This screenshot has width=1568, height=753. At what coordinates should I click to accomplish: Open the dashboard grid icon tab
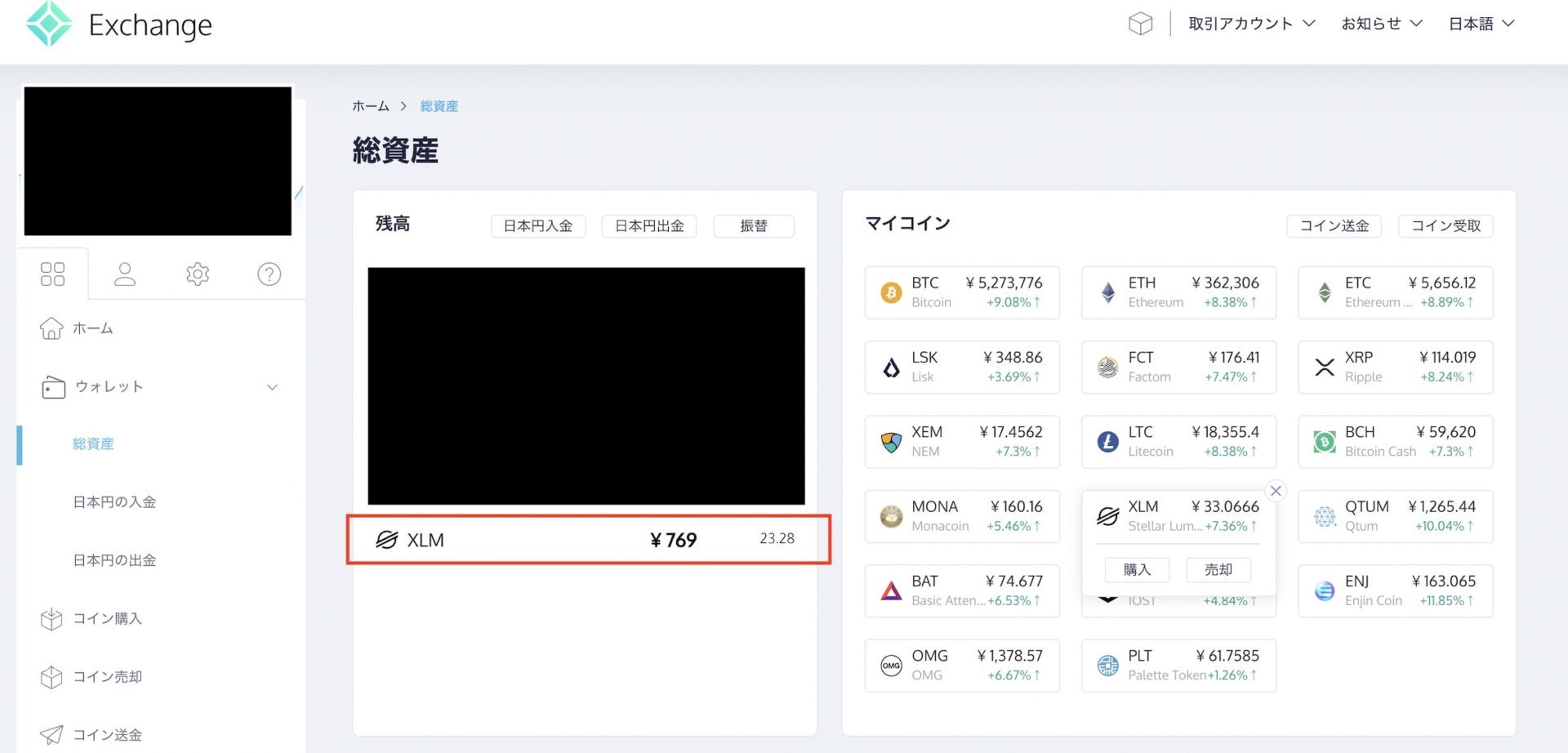pos(52,274)
